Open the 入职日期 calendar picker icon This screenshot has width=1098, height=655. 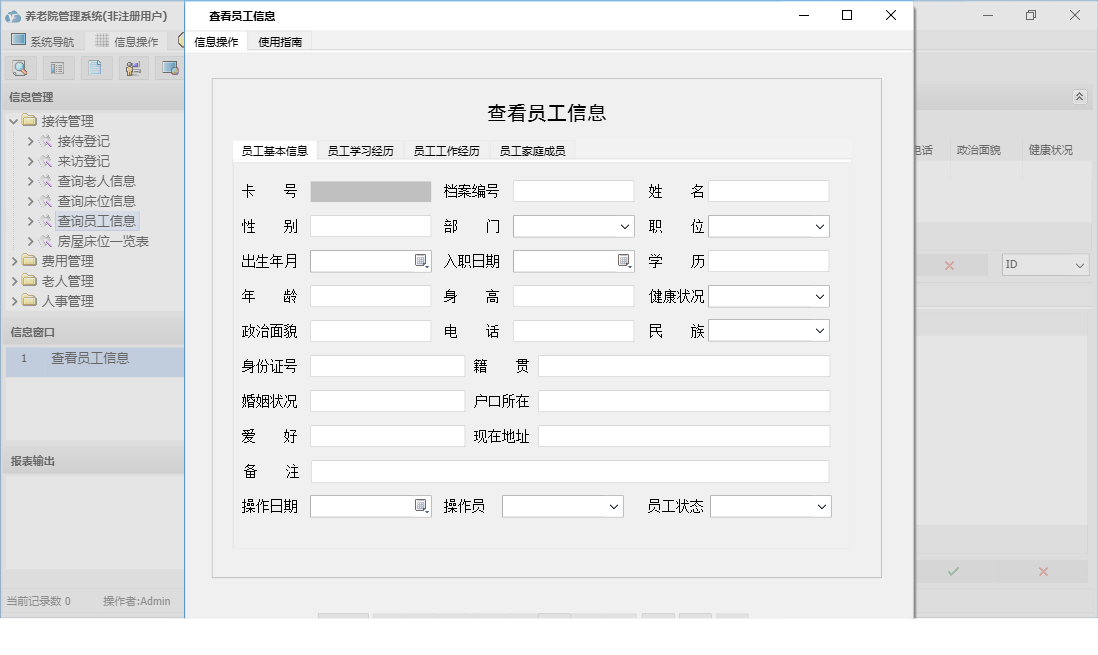[625, 260]
